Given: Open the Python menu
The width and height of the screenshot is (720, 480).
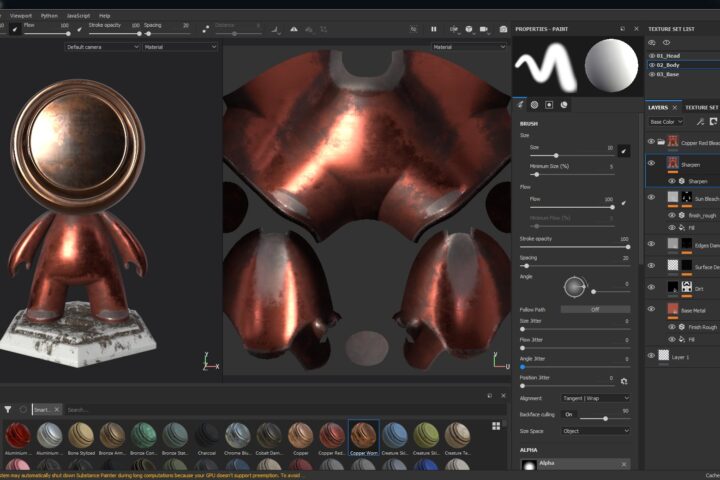Looking at the screenshot, I should pos(49,16).
